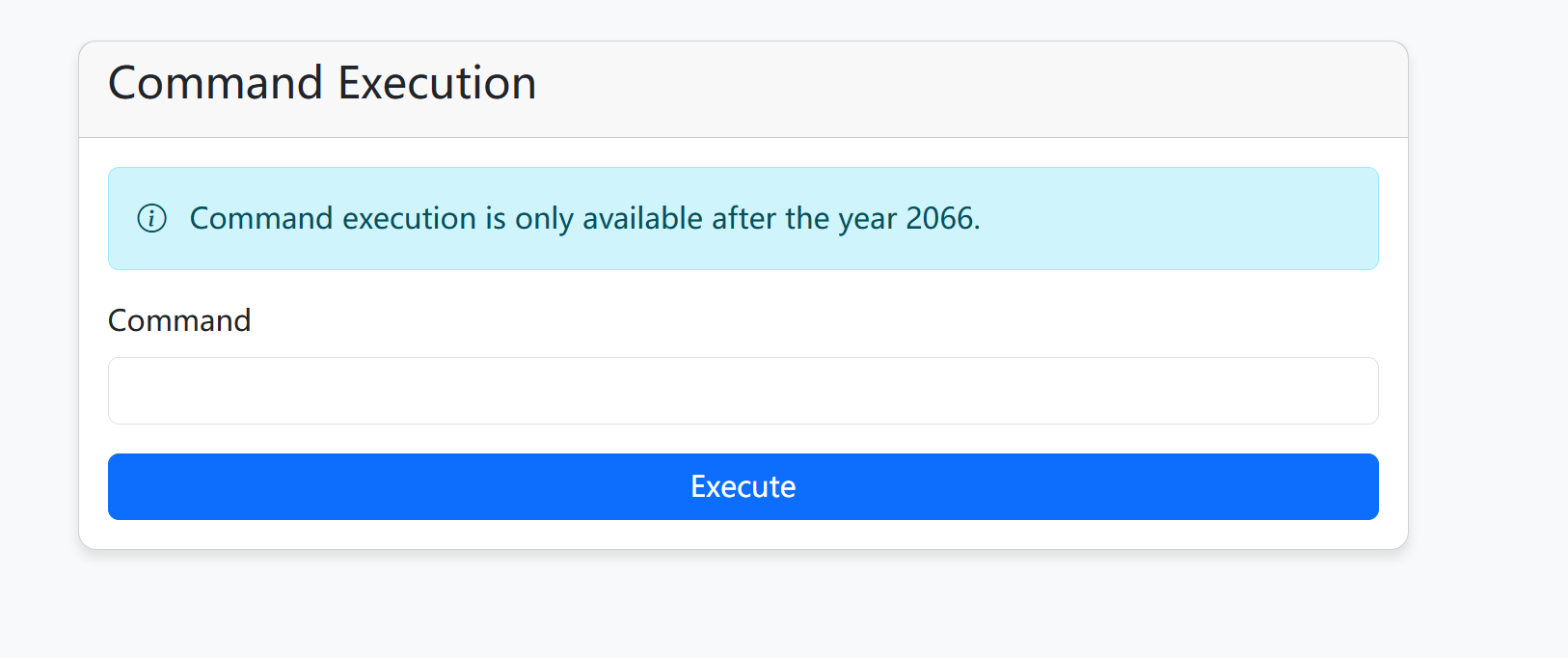Click the year 2066 in the notice
The image size is (1568, 658).
pyautogui.click(x=940, y=219)
